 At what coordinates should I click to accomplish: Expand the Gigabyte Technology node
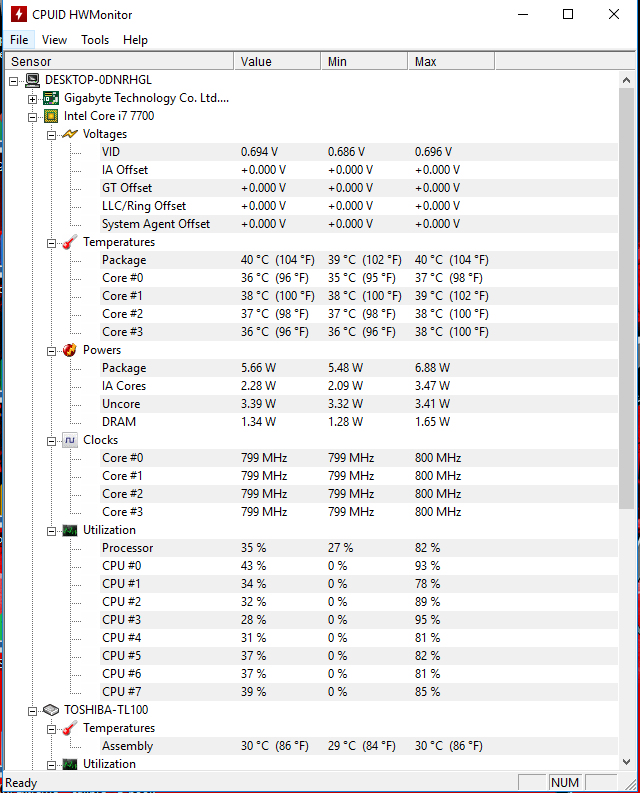(32, 99)
